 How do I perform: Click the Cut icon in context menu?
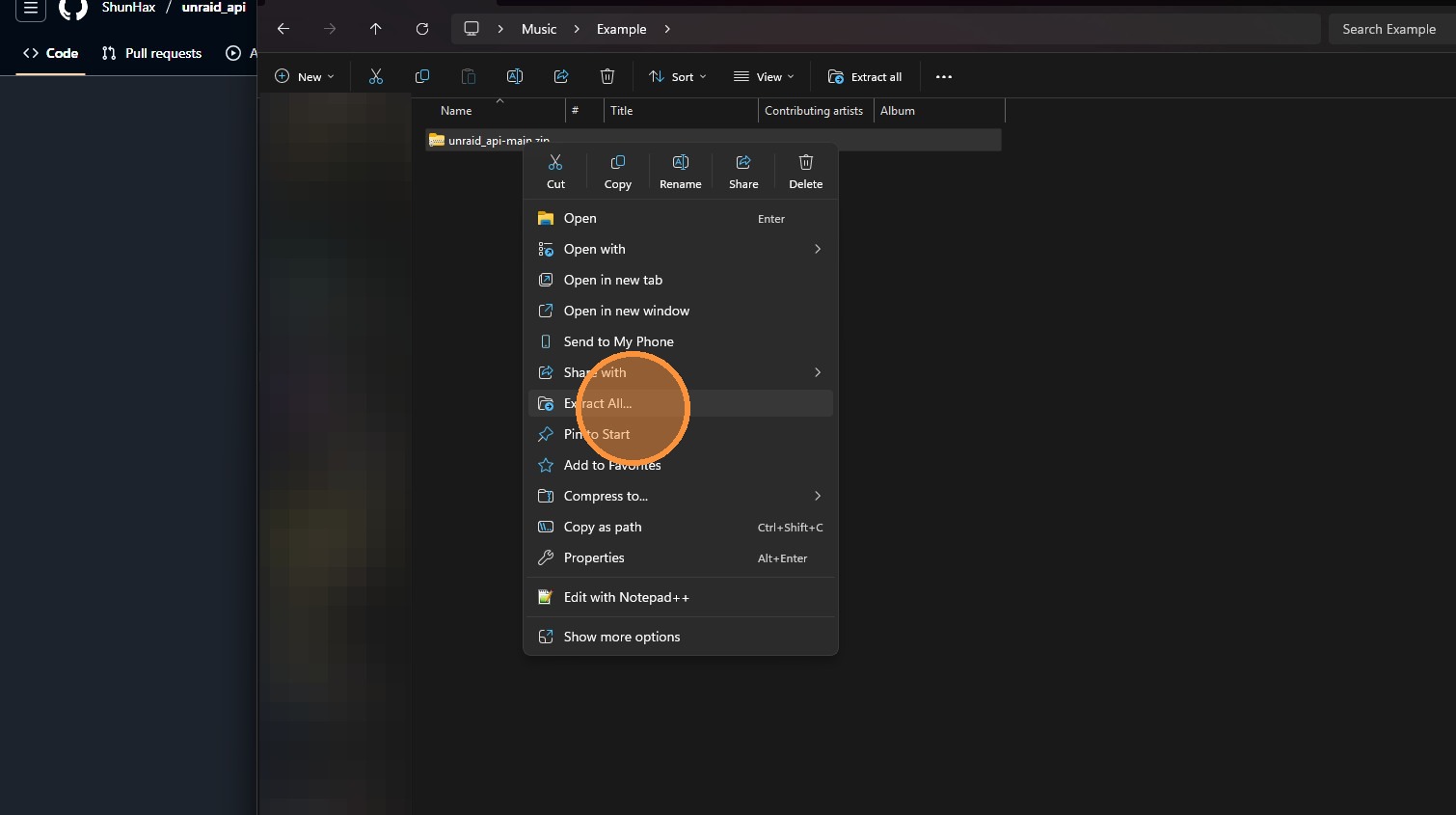tap(555, 171)
